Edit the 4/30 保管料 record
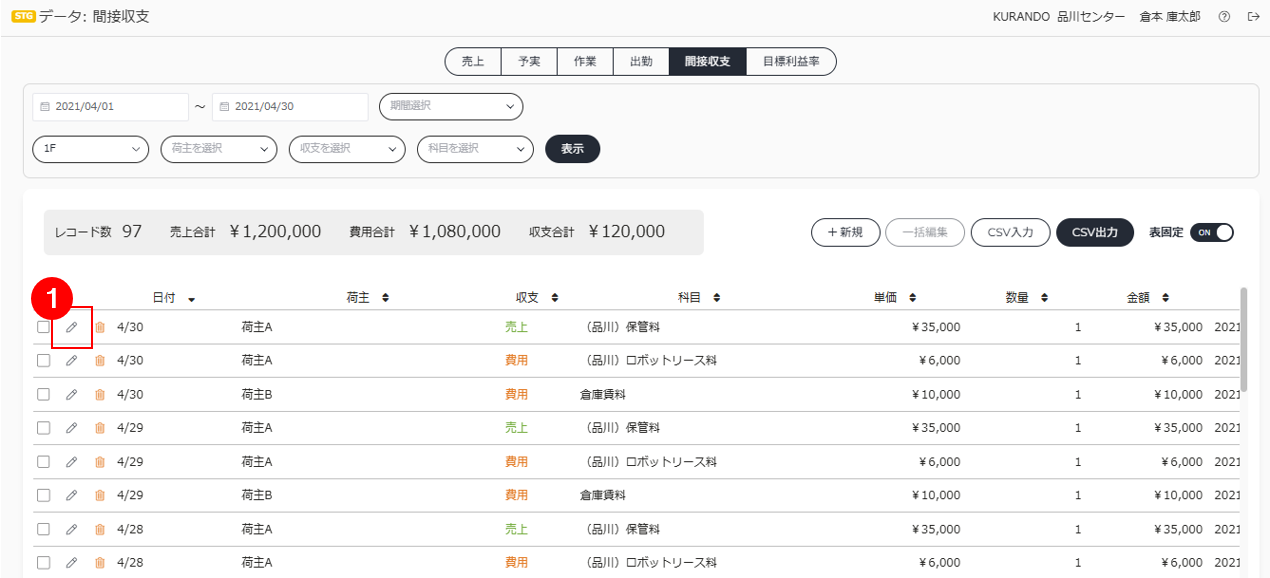The width and height of the screenshot is (1270, 578). point(71,327)
